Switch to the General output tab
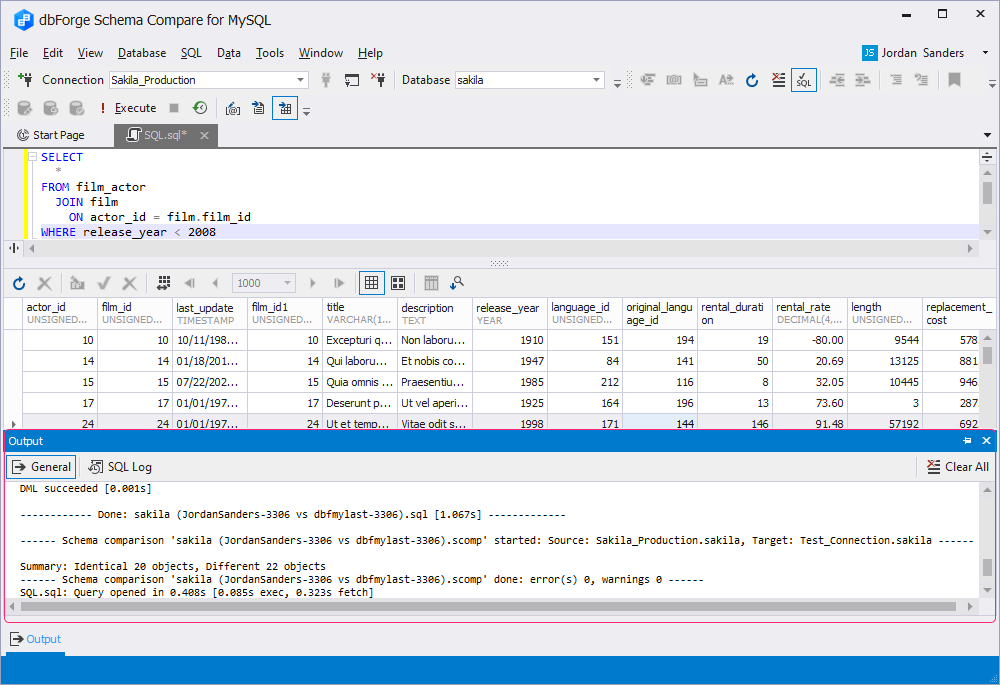Screen dimensions: 1000x685 pyautogui.click(x=41, y=467)
